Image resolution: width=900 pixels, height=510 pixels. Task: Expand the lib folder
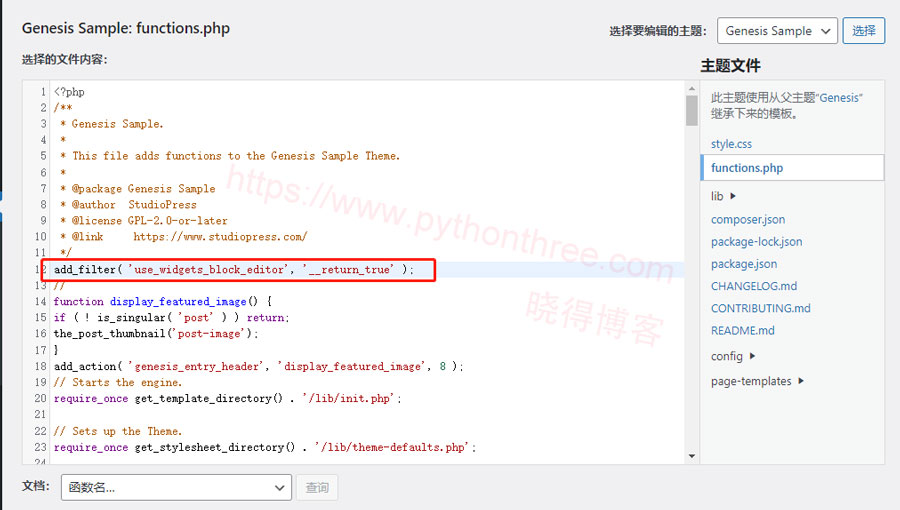click(723, 196)
